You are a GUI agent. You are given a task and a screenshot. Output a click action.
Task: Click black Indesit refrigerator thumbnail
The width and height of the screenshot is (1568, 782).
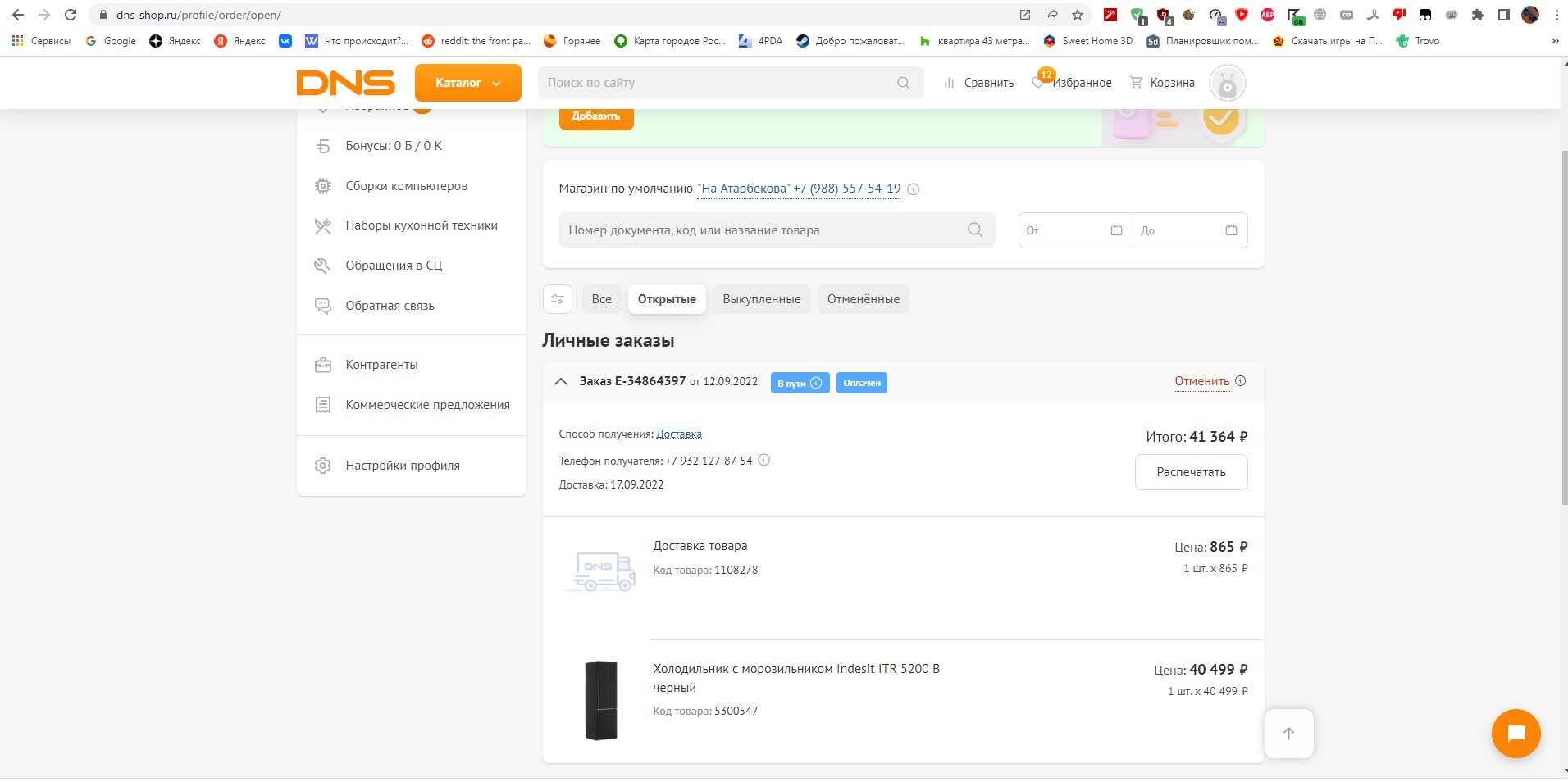pyautogui.click(x=600, y=700)
